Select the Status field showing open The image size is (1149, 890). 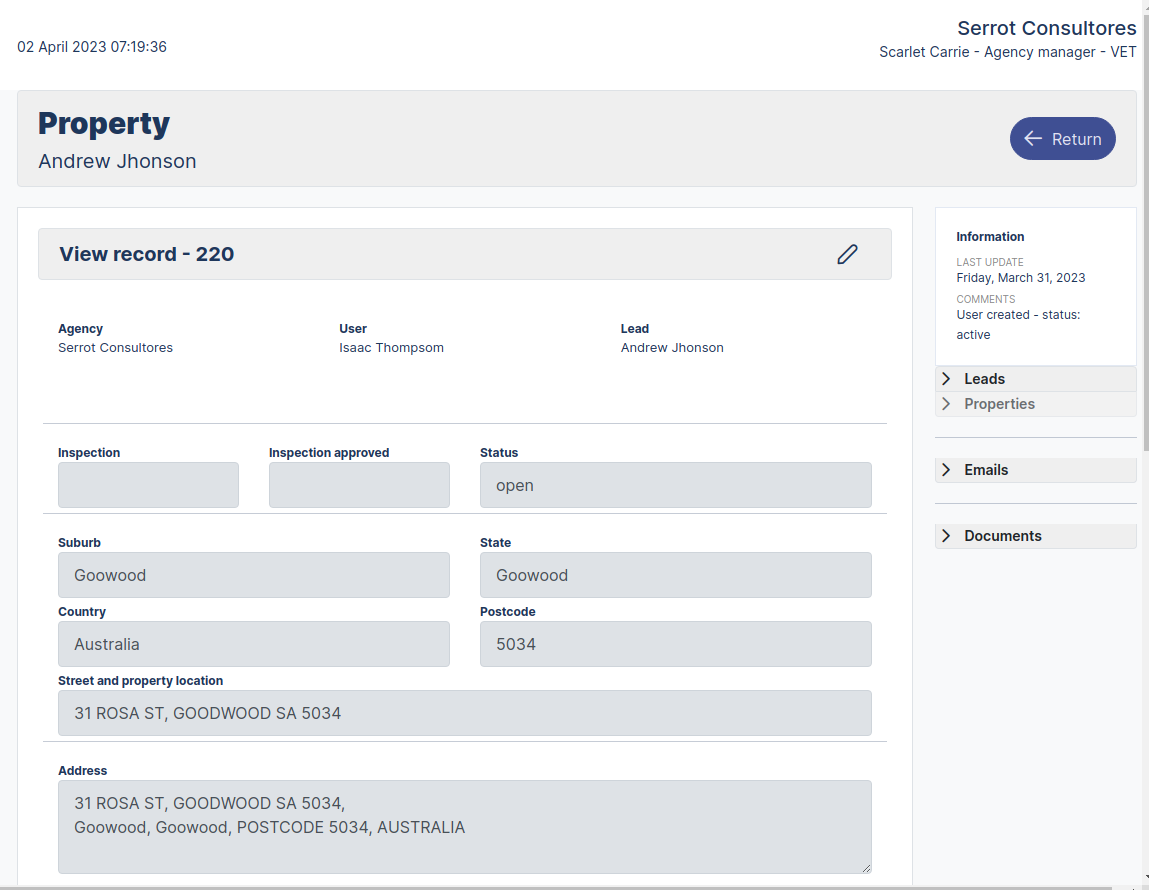point(675,484)
